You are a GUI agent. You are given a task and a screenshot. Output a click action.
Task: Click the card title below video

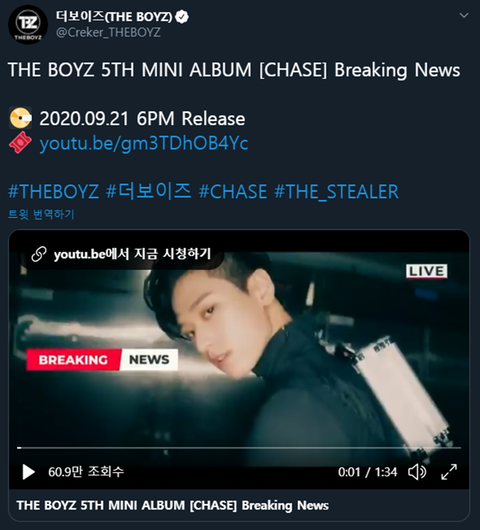click(x=172, y=505)
